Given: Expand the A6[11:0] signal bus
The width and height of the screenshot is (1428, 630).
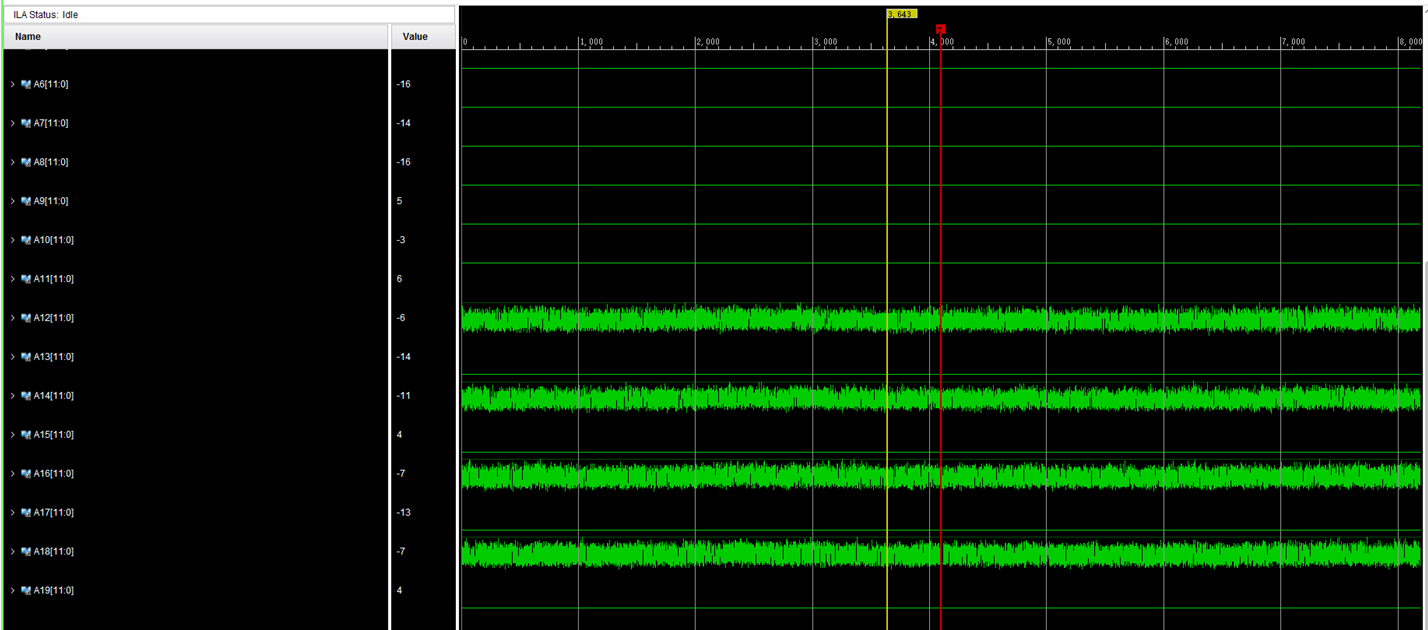Looking at the screenshot, I should pos(13,85).
